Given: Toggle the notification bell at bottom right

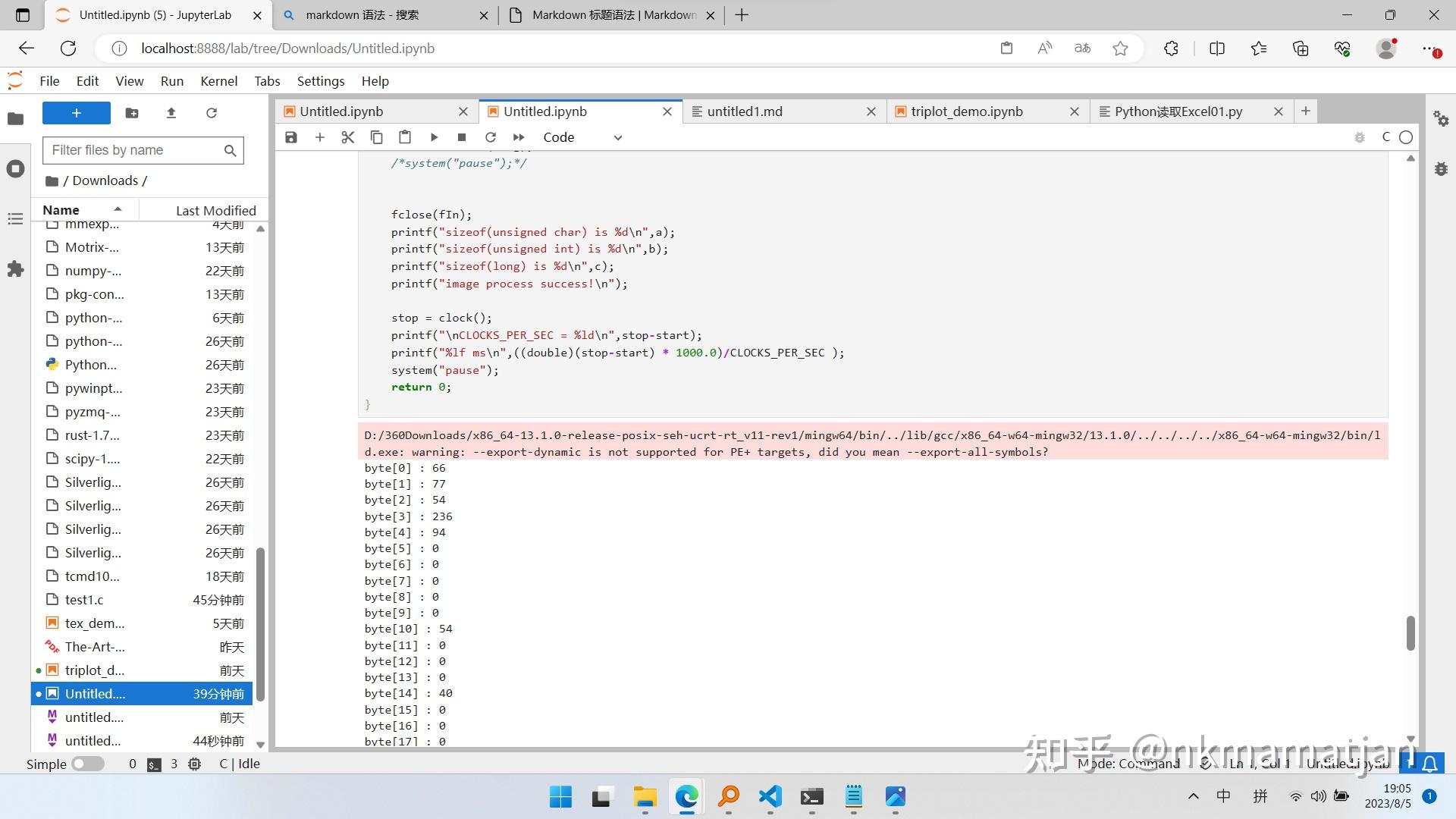Looking at the screenshot, I should [x=1429, y=764].
